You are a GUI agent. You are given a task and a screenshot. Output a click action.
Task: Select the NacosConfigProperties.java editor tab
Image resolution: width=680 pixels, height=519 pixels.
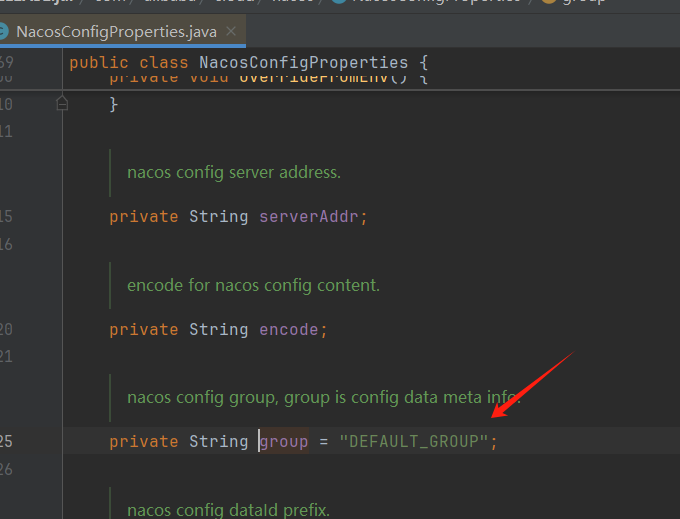click(122, 31)
